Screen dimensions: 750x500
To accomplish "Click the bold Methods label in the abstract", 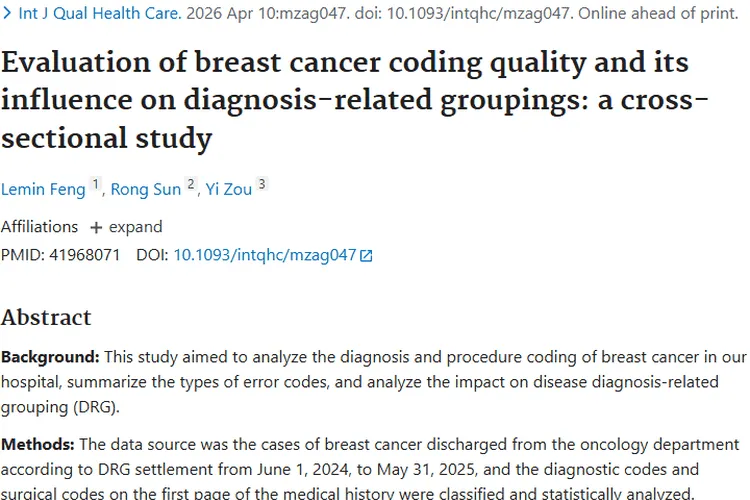I will click(38, 444).
